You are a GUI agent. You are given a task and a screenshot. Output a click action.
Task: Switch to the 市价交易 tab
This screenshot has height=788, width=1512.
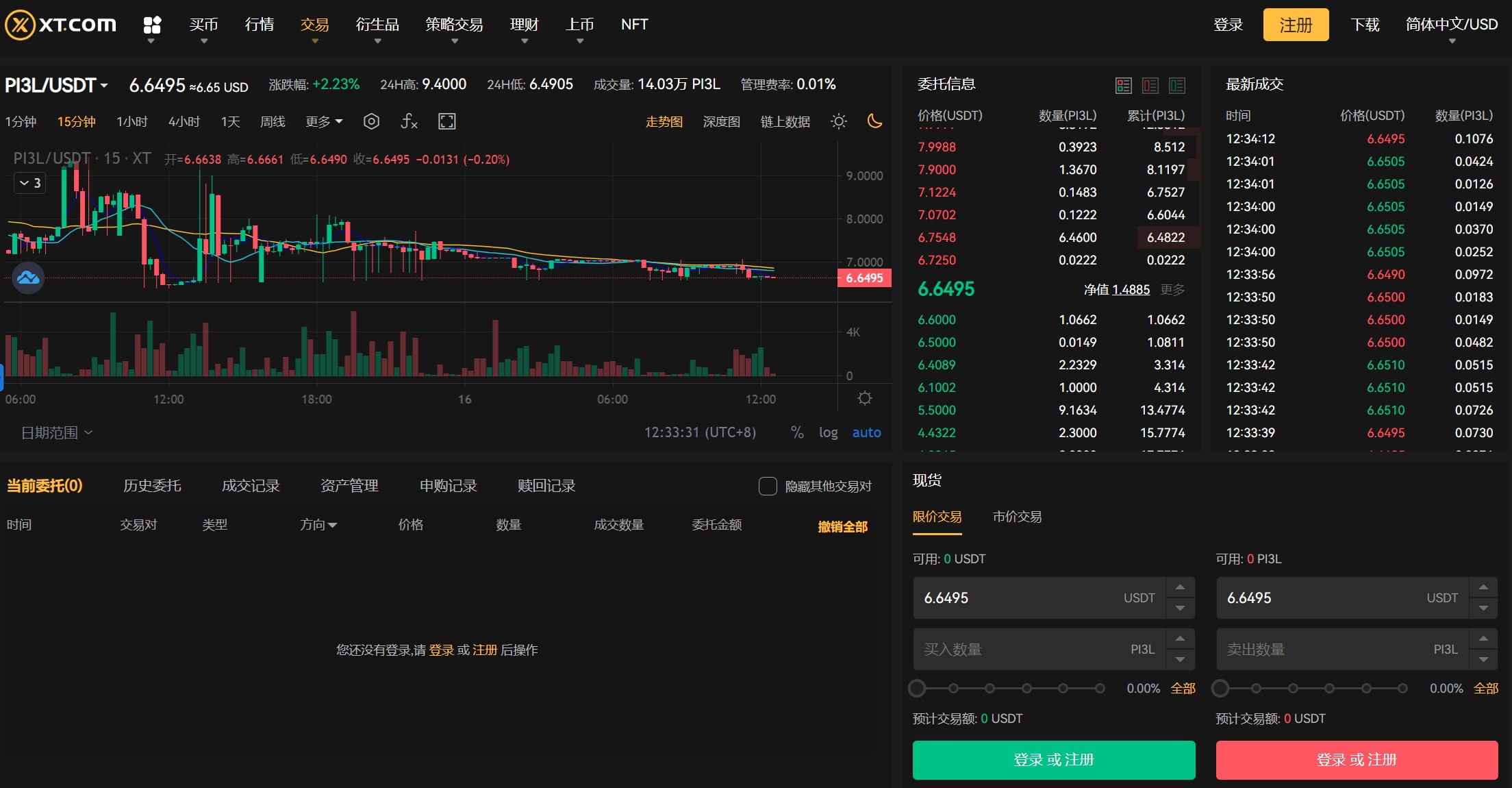(x=1018, y=517)
